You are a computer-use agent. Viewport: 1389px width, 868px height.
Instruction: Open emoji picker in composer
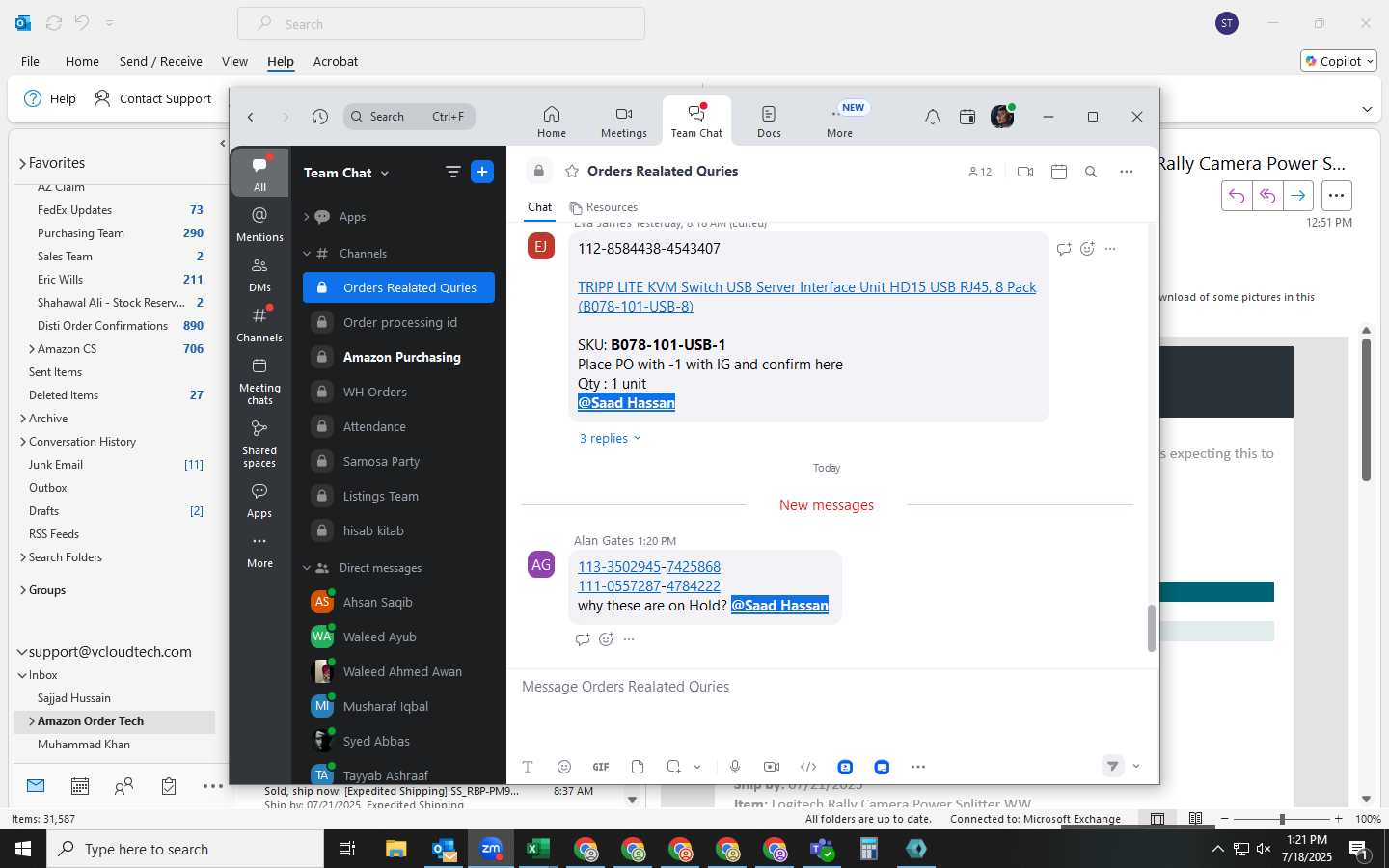coord(564,767)
